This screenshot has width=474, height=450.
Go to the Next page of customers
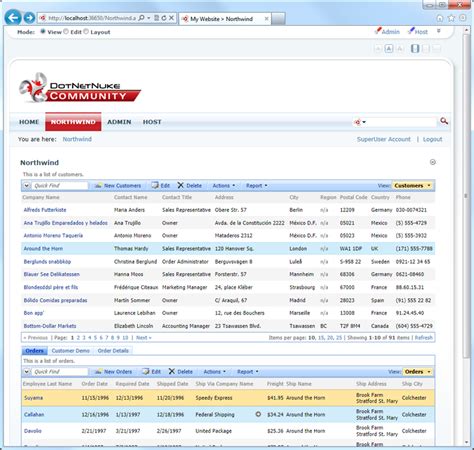[144, 338]
